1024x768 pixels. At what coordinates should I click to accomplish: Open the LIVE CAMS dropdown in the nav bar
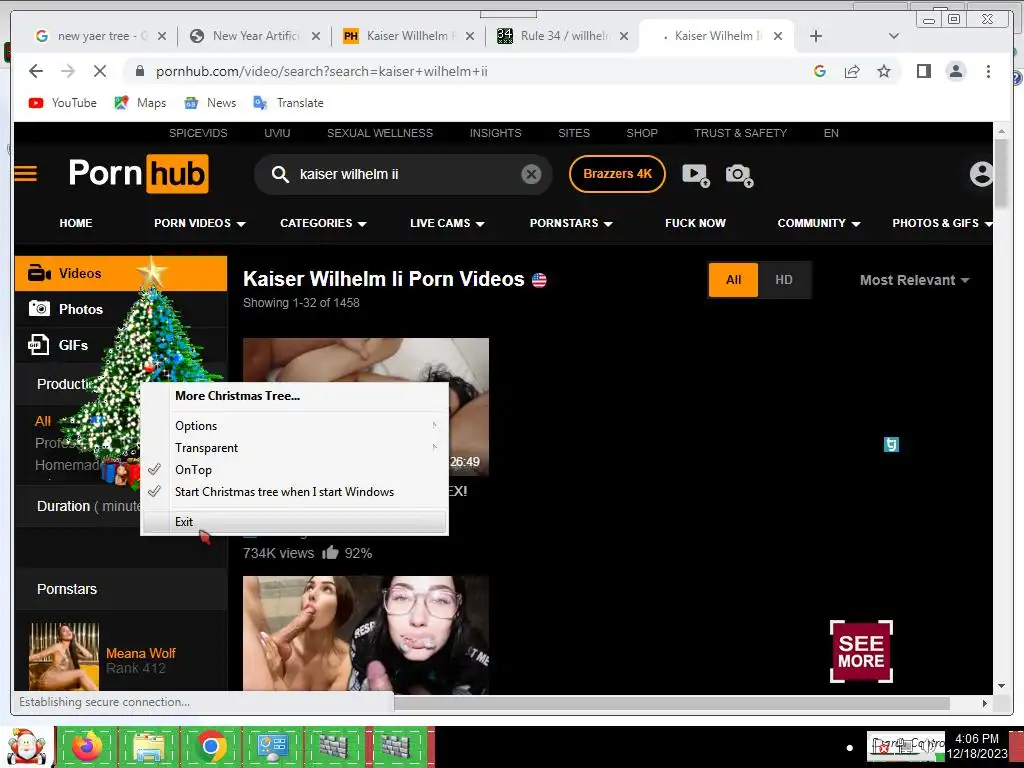pos(447,223)
